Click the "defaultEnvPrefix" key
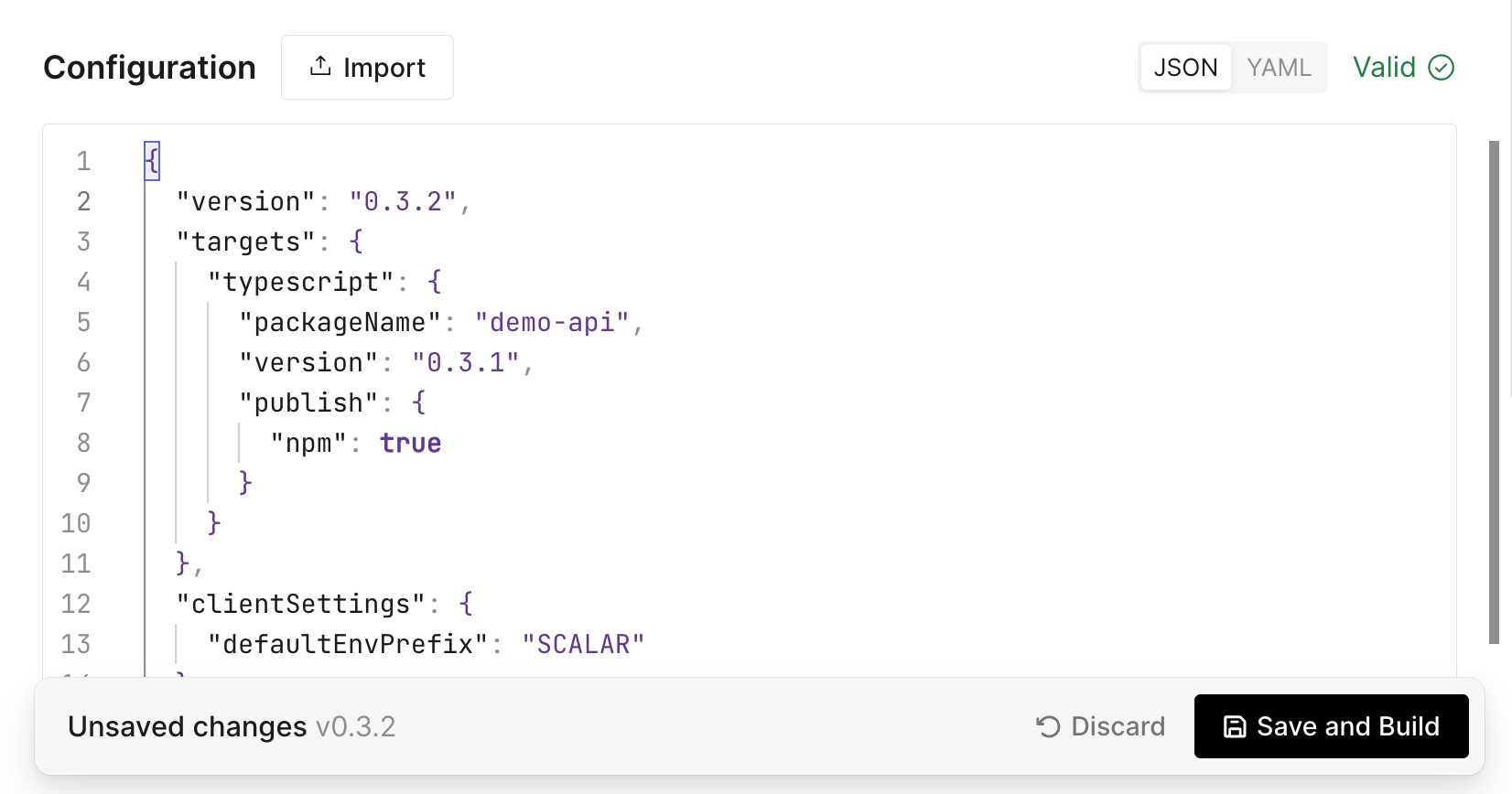 click(x=348, y=644)
